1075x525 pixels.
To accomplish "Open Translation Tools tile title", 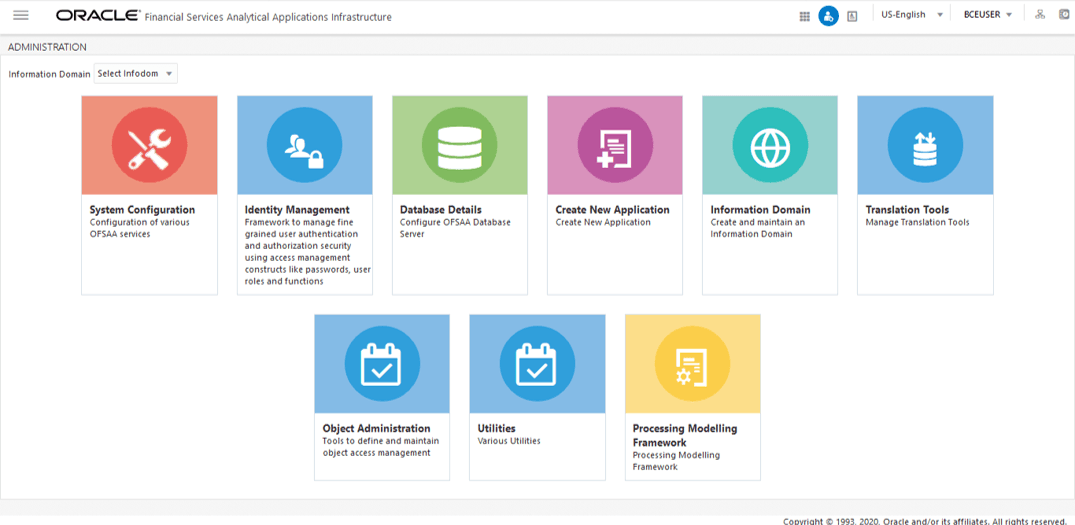I will click(907, 210).
